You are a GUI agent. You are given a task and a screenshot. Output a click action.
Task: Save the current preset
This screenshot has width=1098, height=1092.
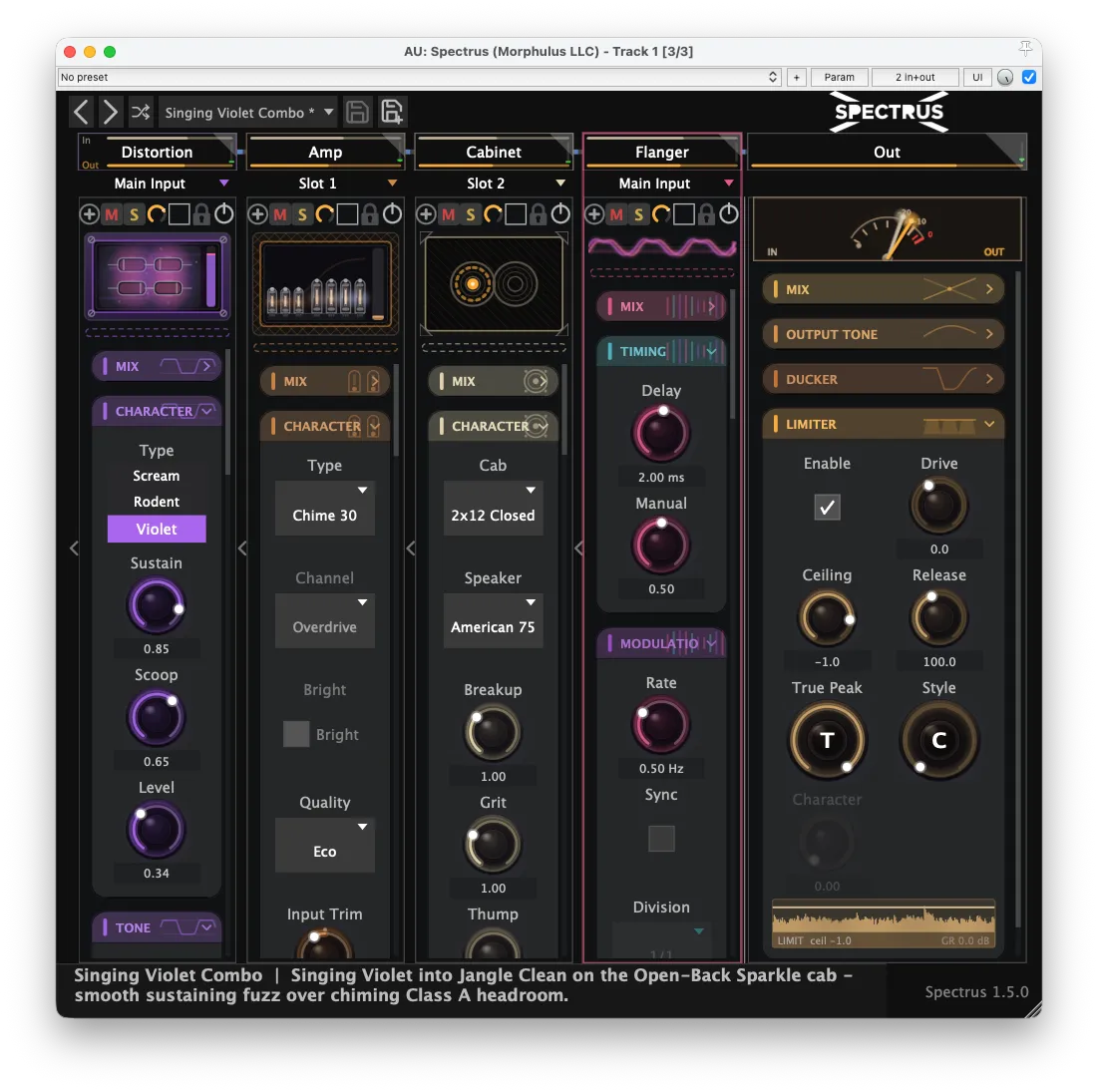click(357, 112)
